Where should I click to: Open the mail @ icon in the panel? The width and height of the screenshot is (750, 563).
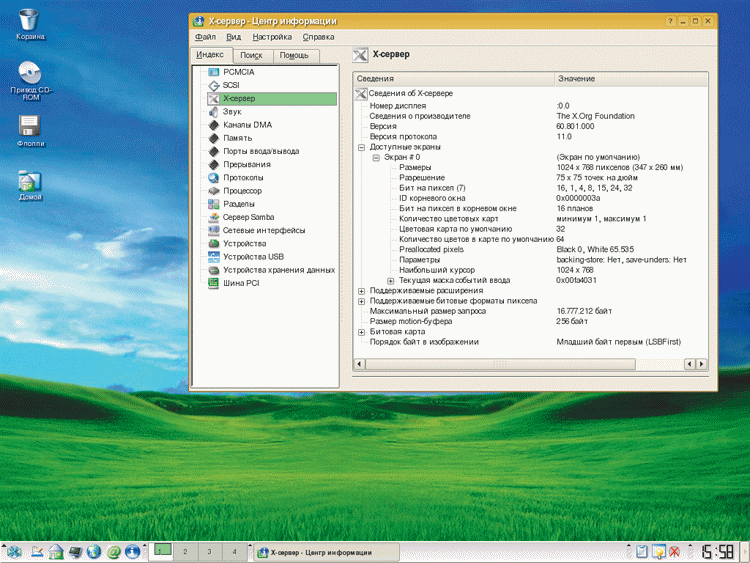113,552
